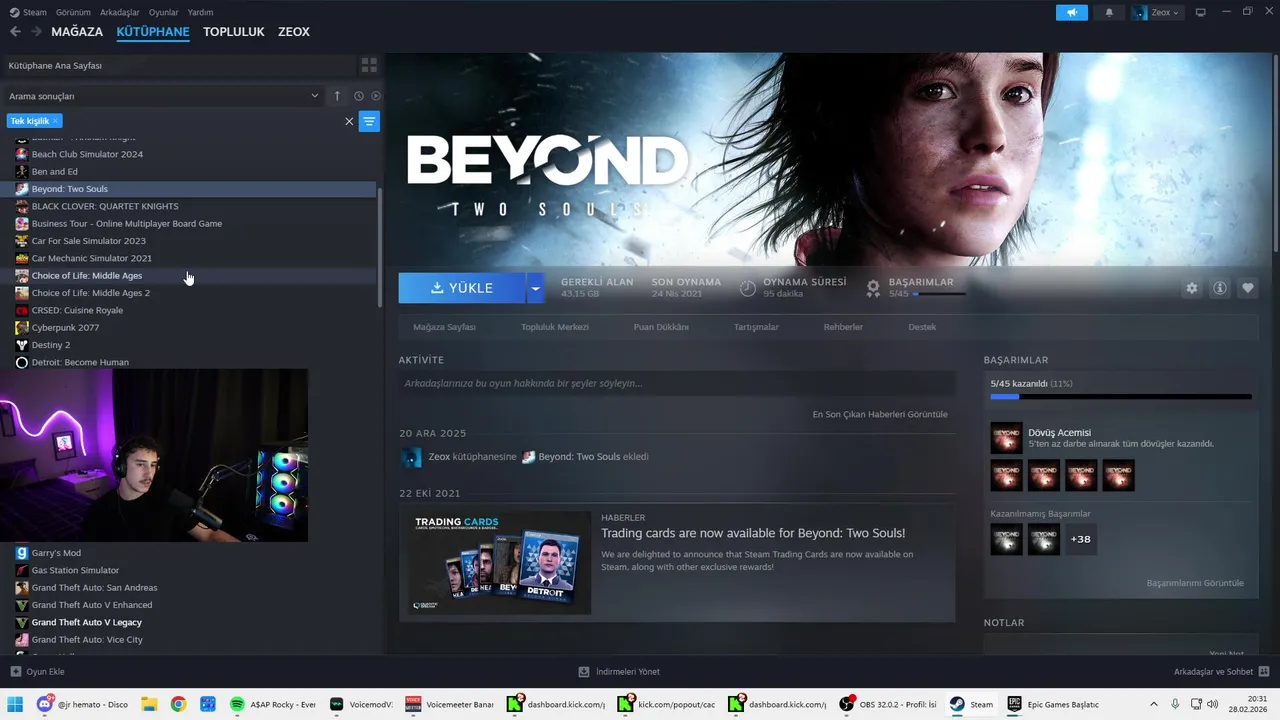Click the +38 locked achievements badge
Screen dimensions: 1280x720
pyautogui.click(x=1080, y=539)
